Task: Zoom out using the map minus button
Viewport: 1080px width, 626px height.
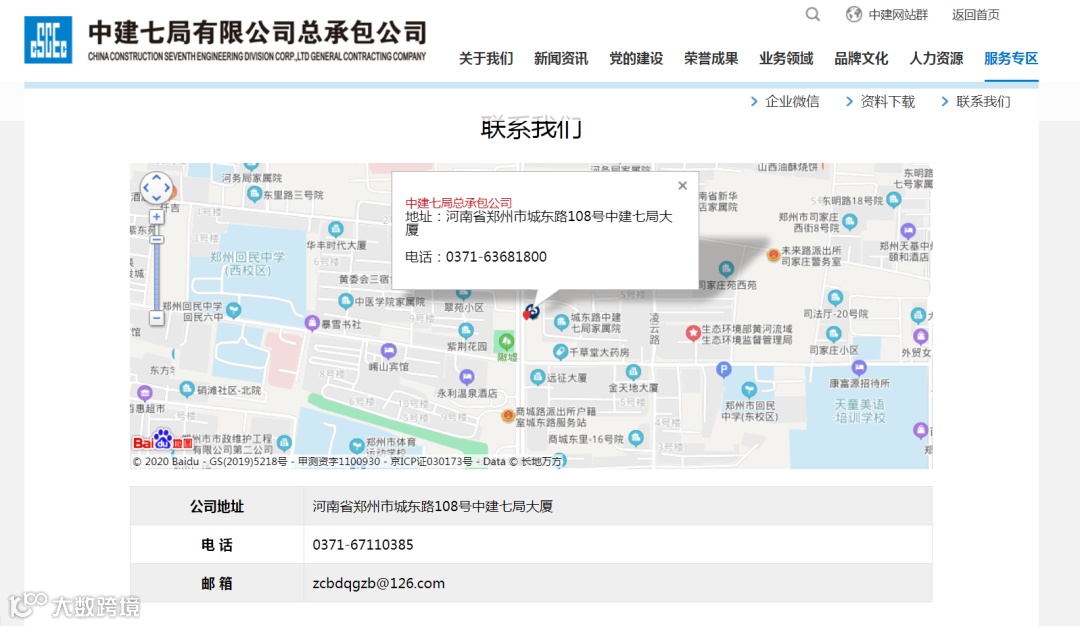Action: 157,318
